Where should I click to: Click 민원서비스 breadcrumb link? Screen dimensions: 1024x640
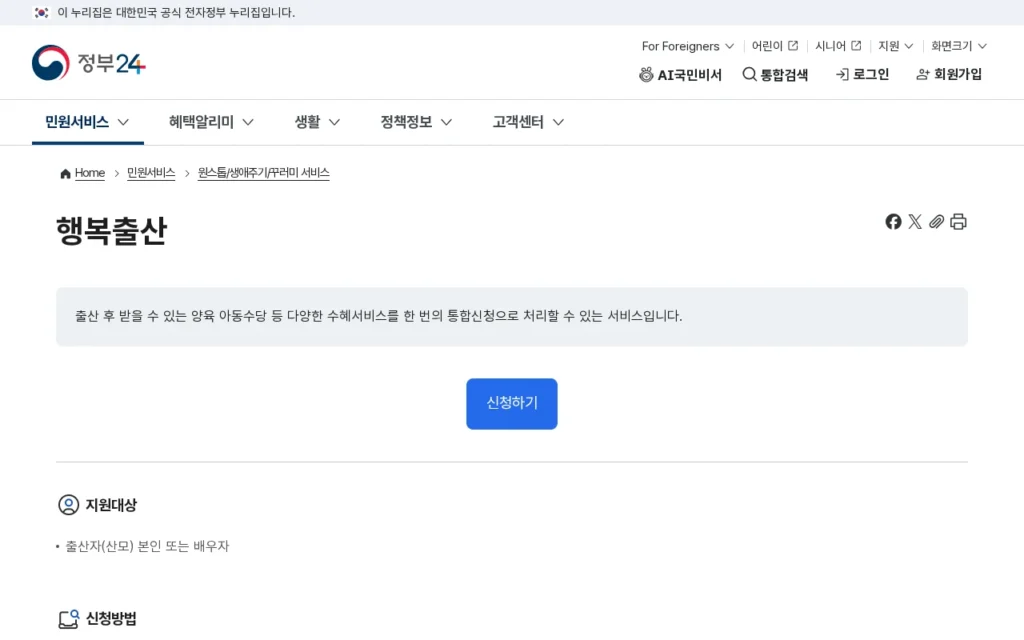tap(151, 173)
